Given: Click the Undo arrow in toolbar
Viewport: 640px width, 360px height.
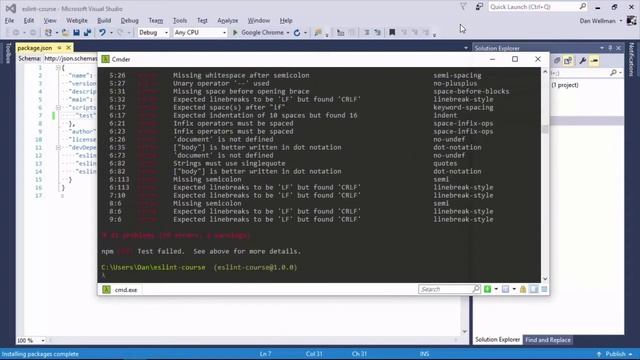Looking at the screenshot, I should pyautogui.click(x=102, y=33).
